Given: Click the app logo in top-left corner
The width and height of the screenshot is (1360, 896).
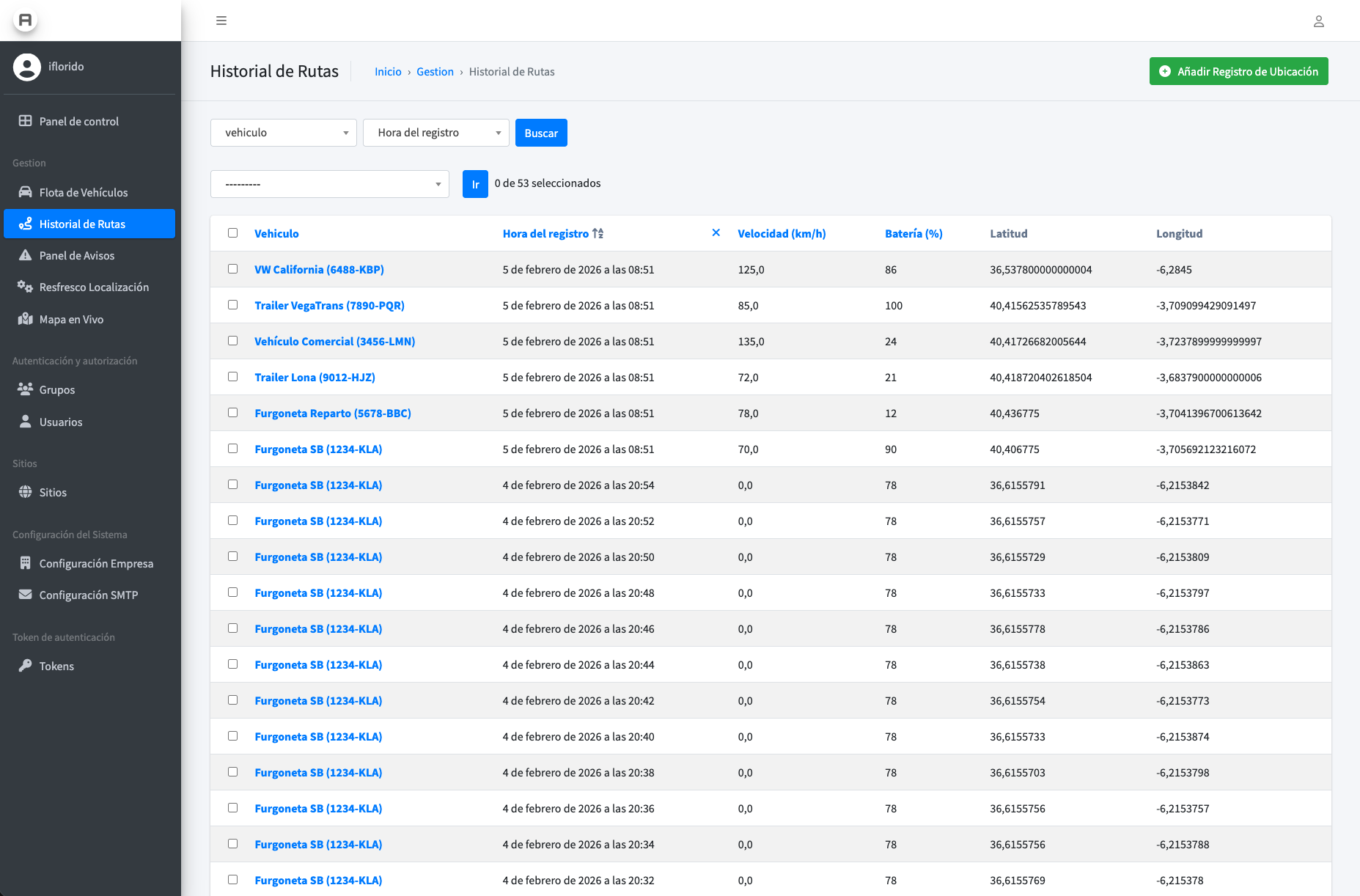Looking at the screenshot, I should (x=26, y=20).
